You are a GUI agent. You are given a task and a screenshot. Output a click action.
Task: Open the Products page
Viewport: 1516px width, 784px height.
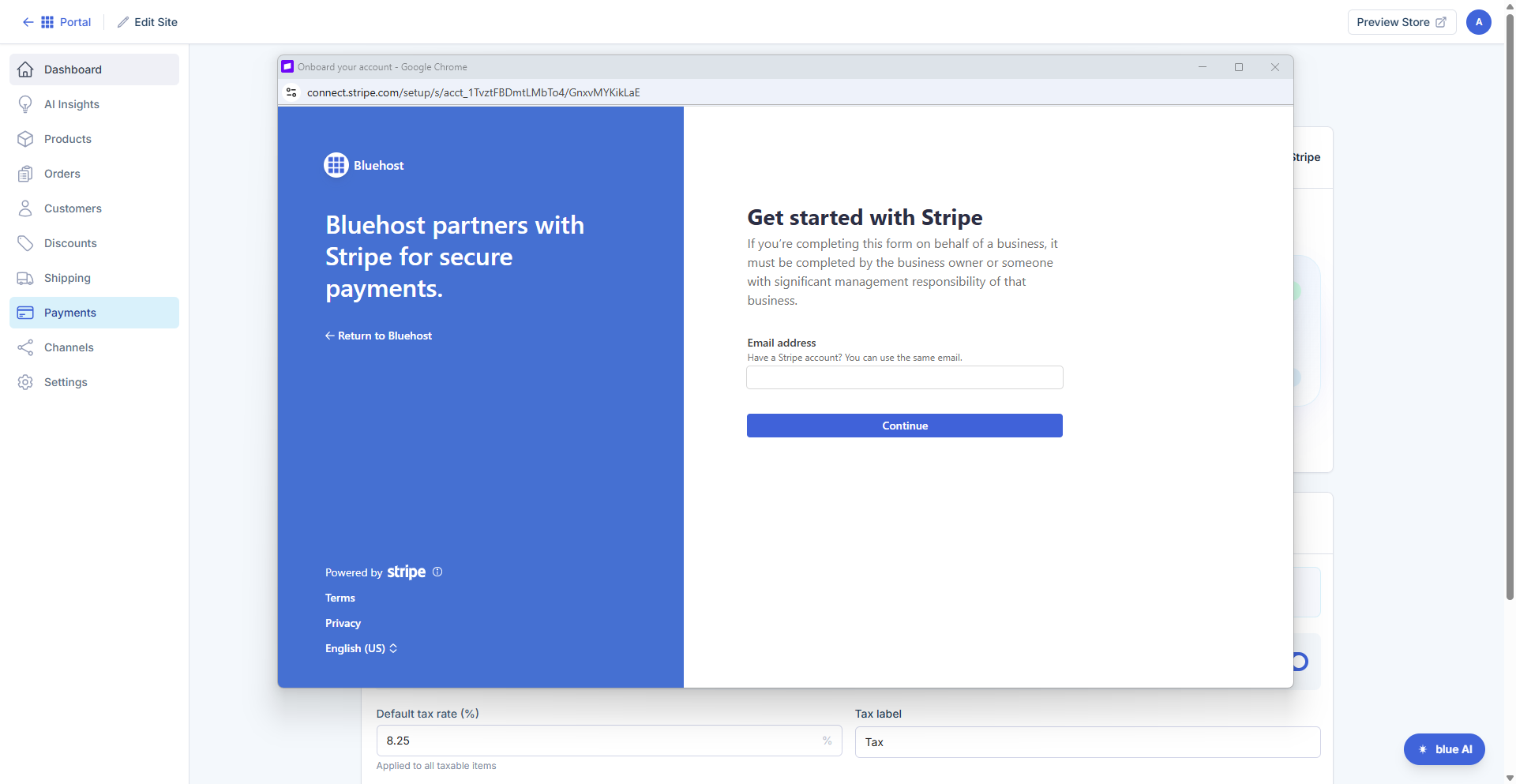(x=94, y=139)
